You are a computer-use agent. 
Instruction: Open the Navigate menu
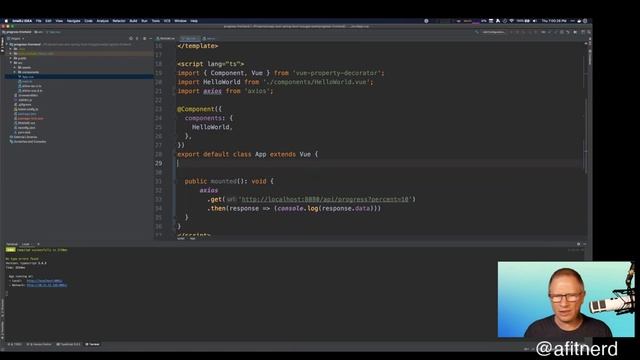(x=73, y=21)
